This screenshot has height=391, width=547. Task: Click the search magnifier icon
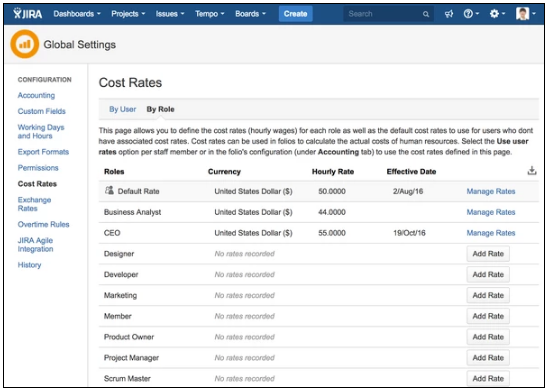click(426, 14)
